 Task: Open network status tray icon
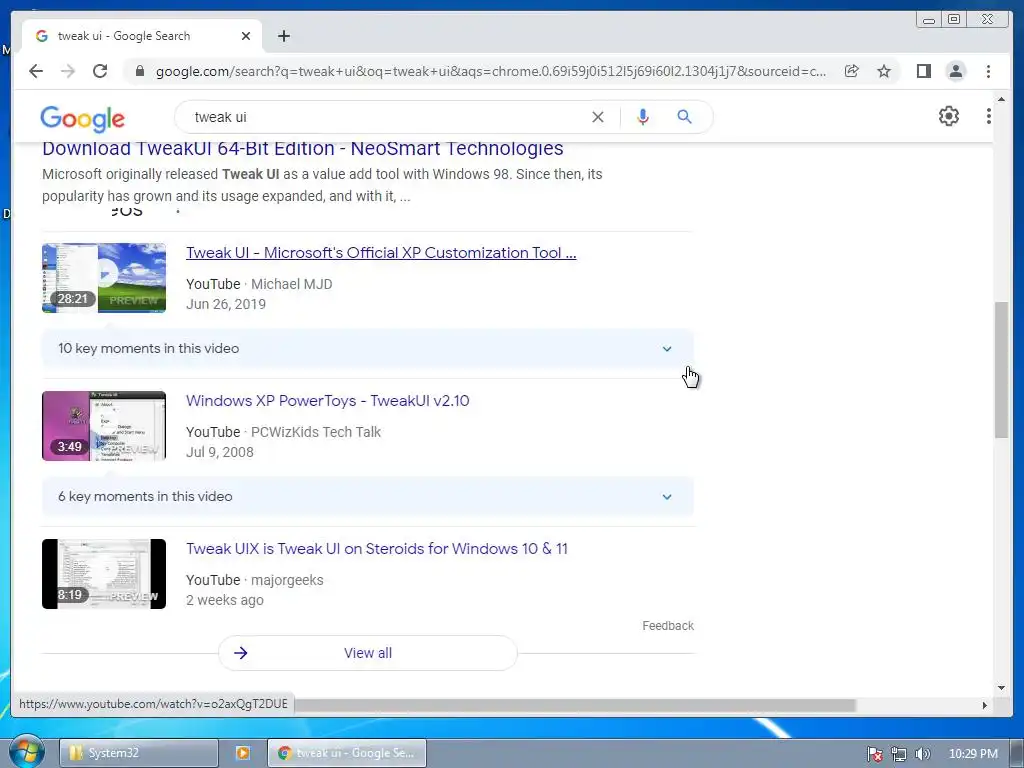coord(899,754)
